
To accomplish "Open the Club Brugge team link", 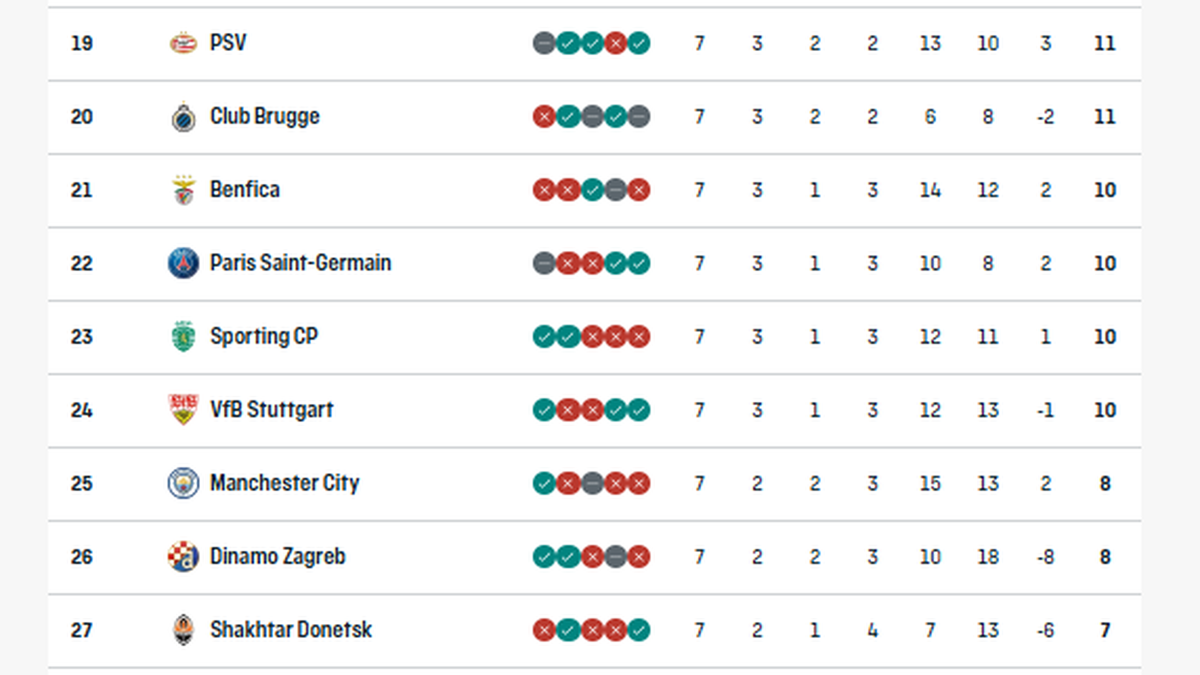I will point(265,117).
